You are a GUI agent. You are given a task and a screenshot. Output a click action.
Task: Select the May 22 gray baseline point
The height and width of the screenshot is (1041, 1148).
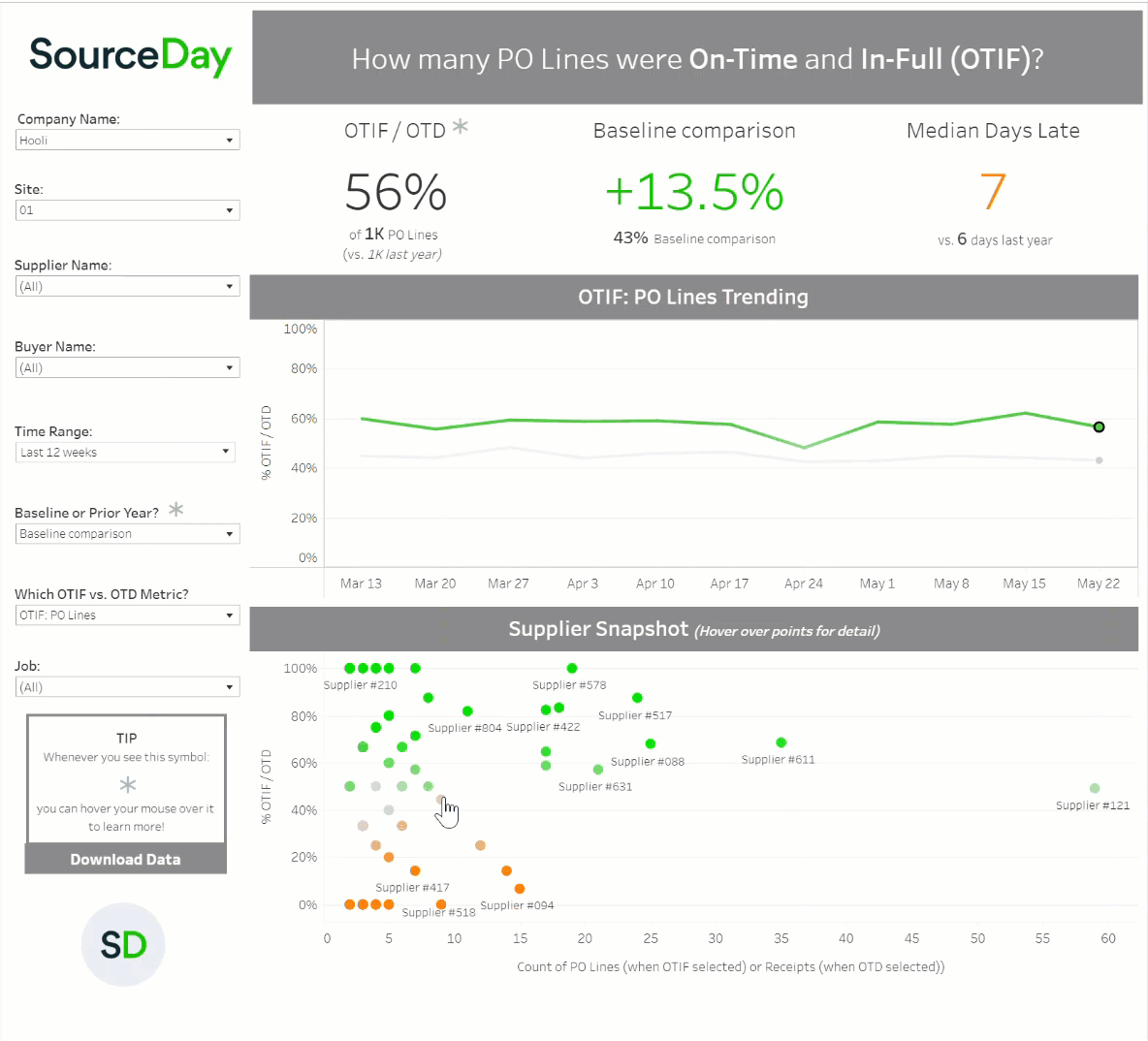(1099, 460)
